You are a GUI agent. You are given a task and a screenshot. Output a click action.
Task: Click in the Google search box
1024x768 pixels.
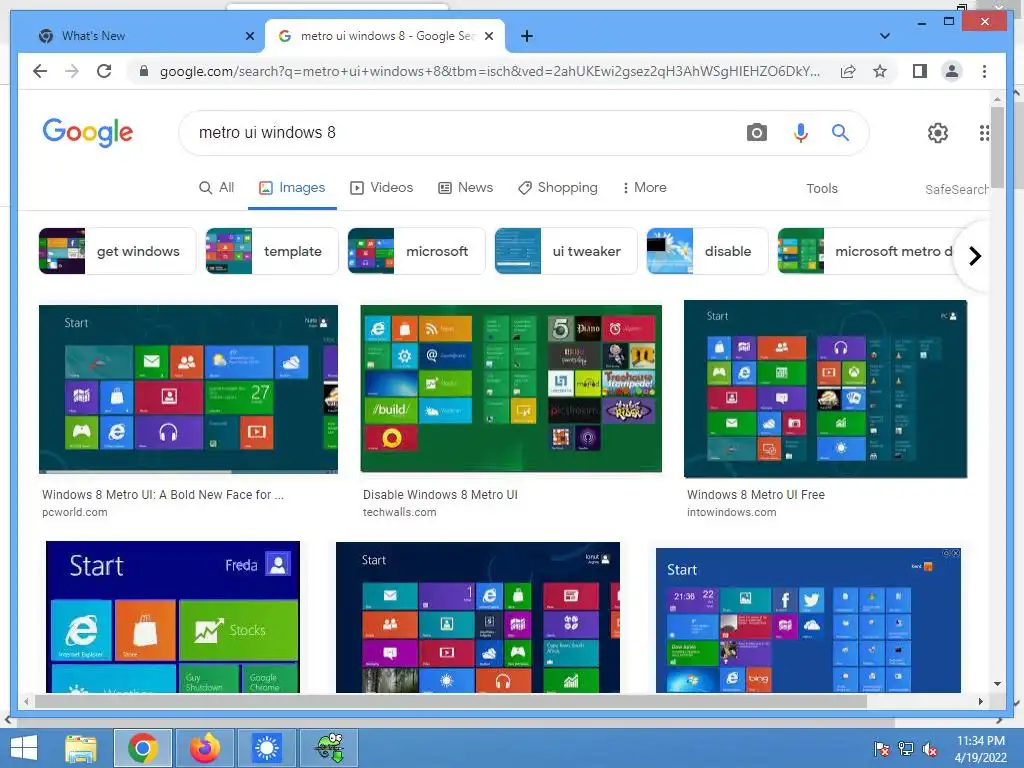click(457, 133)
